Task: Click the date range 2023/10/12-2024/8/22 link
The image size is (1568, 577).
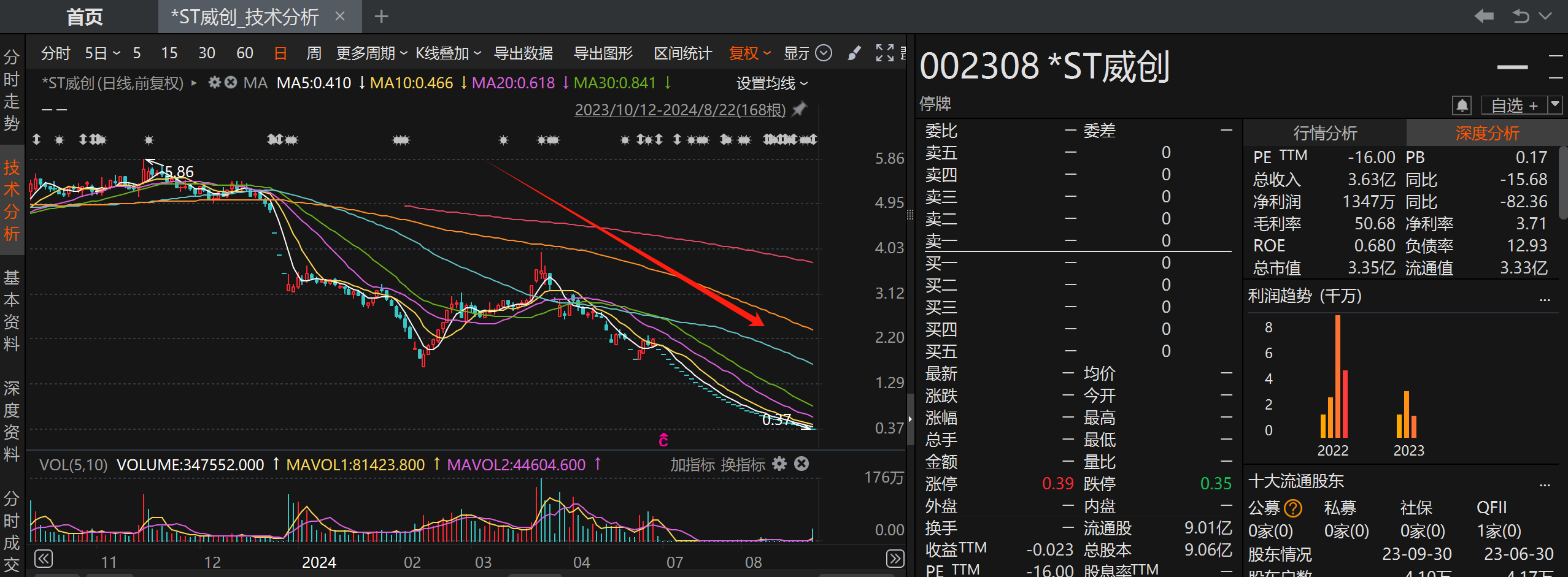Action: 680,110
